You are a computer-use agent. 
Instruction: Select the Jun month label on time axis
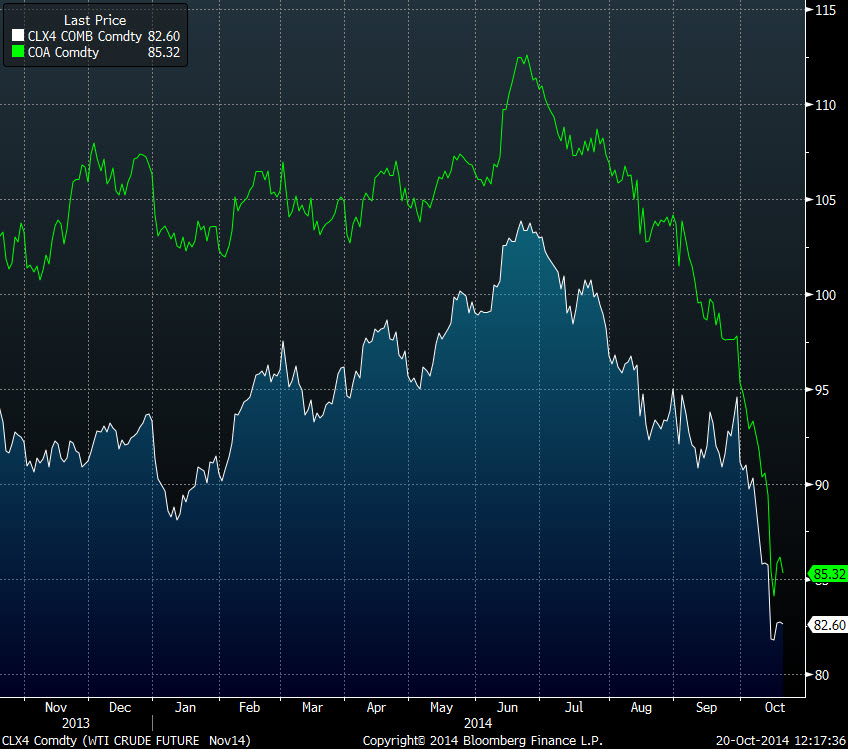point(506,707)
